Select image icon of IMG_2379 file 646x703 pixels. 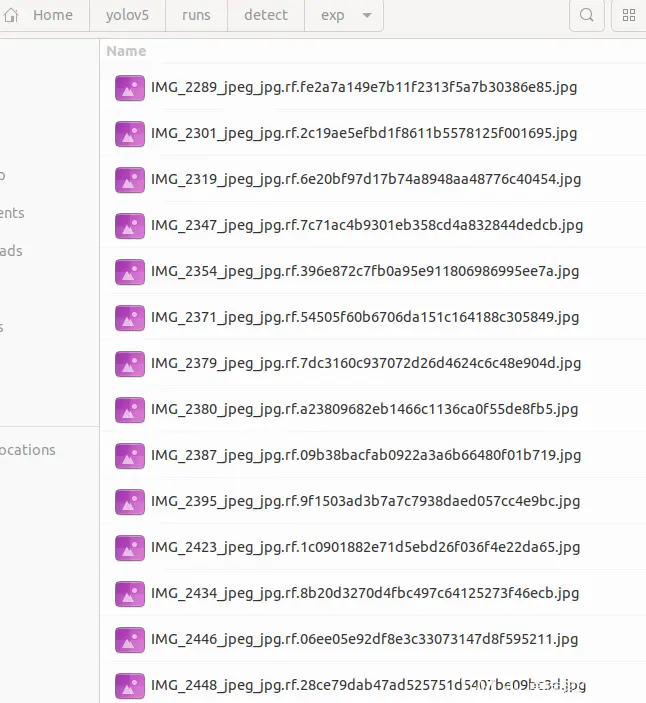[130, 364]
